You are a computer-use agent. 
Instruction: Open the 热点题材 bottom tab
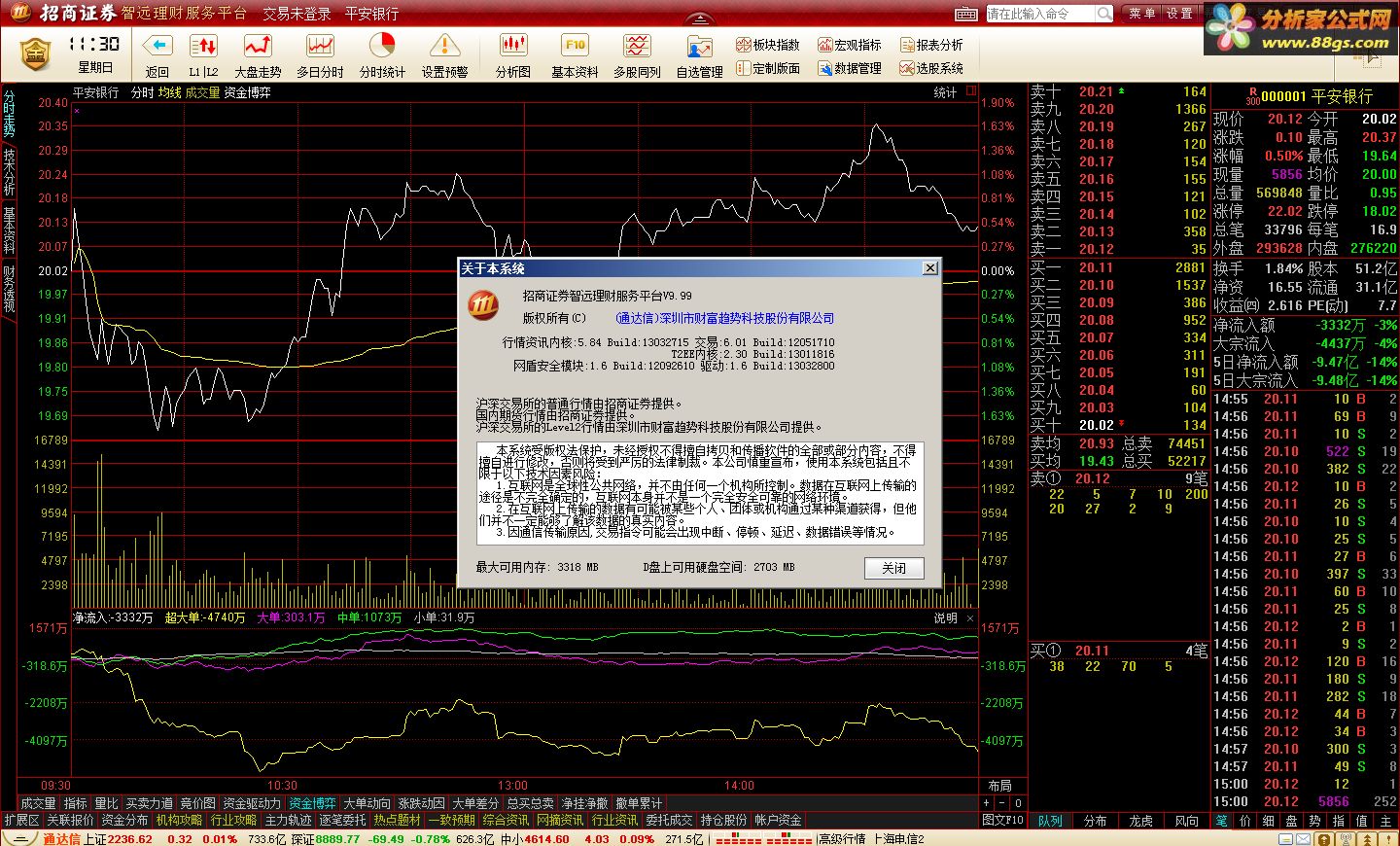(398, 821)
